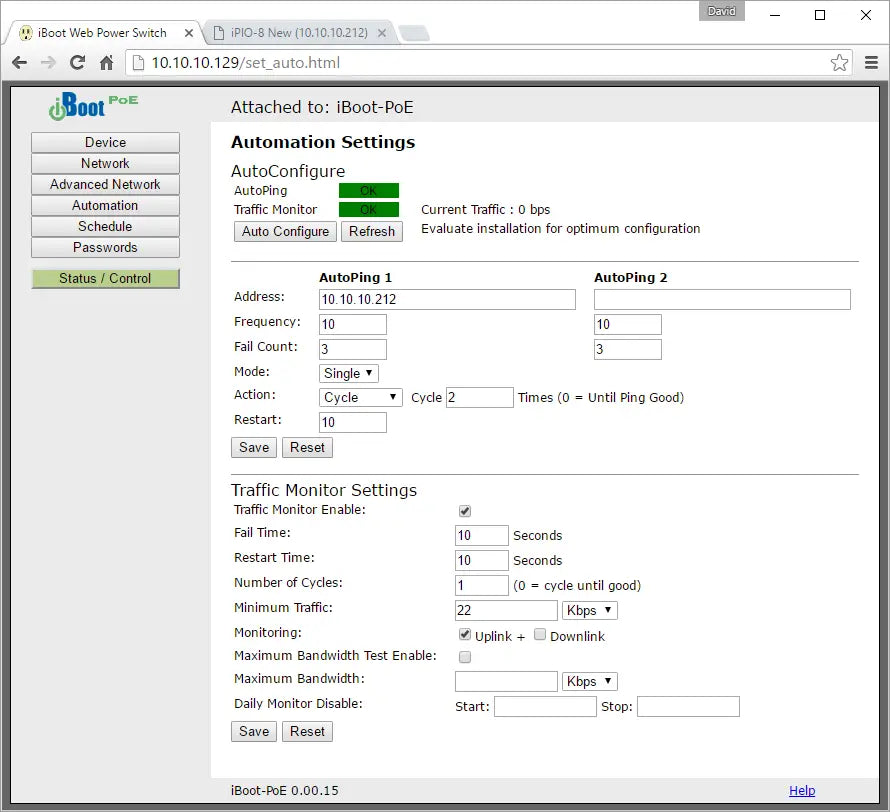The image size is (890, 812).
Task: Click the Traffic Monitor OK status indicator
Action: click(369, 210)
